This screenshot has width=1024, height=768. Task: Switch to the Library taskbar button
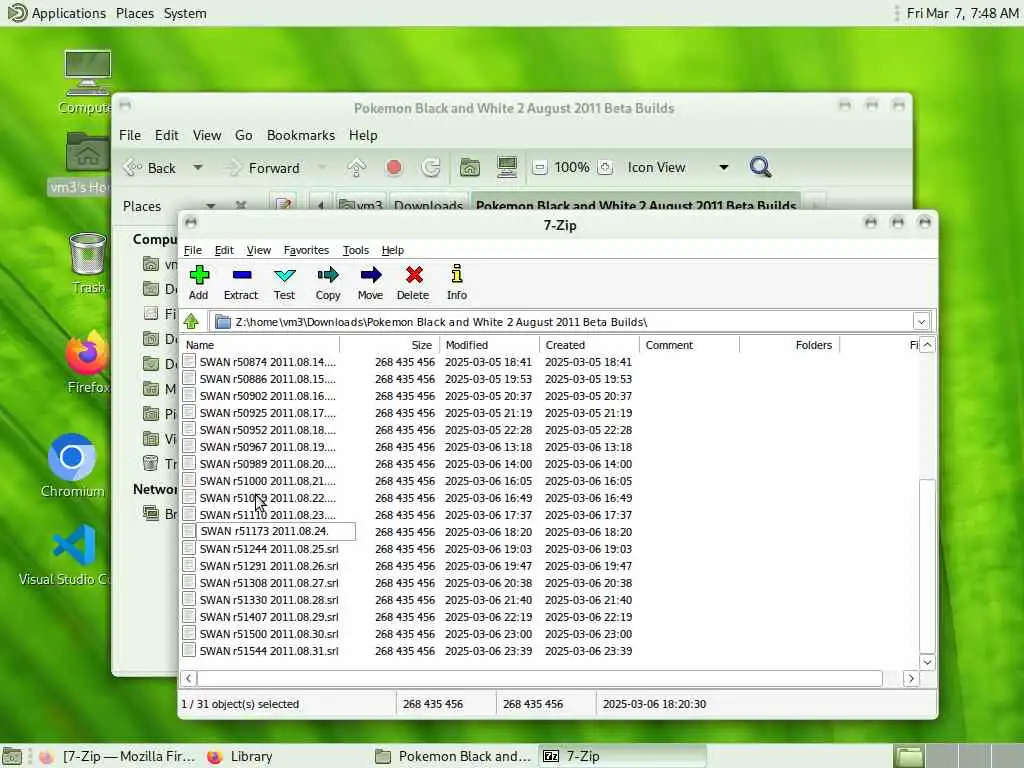pyautogui.click(x=240, y=756)
